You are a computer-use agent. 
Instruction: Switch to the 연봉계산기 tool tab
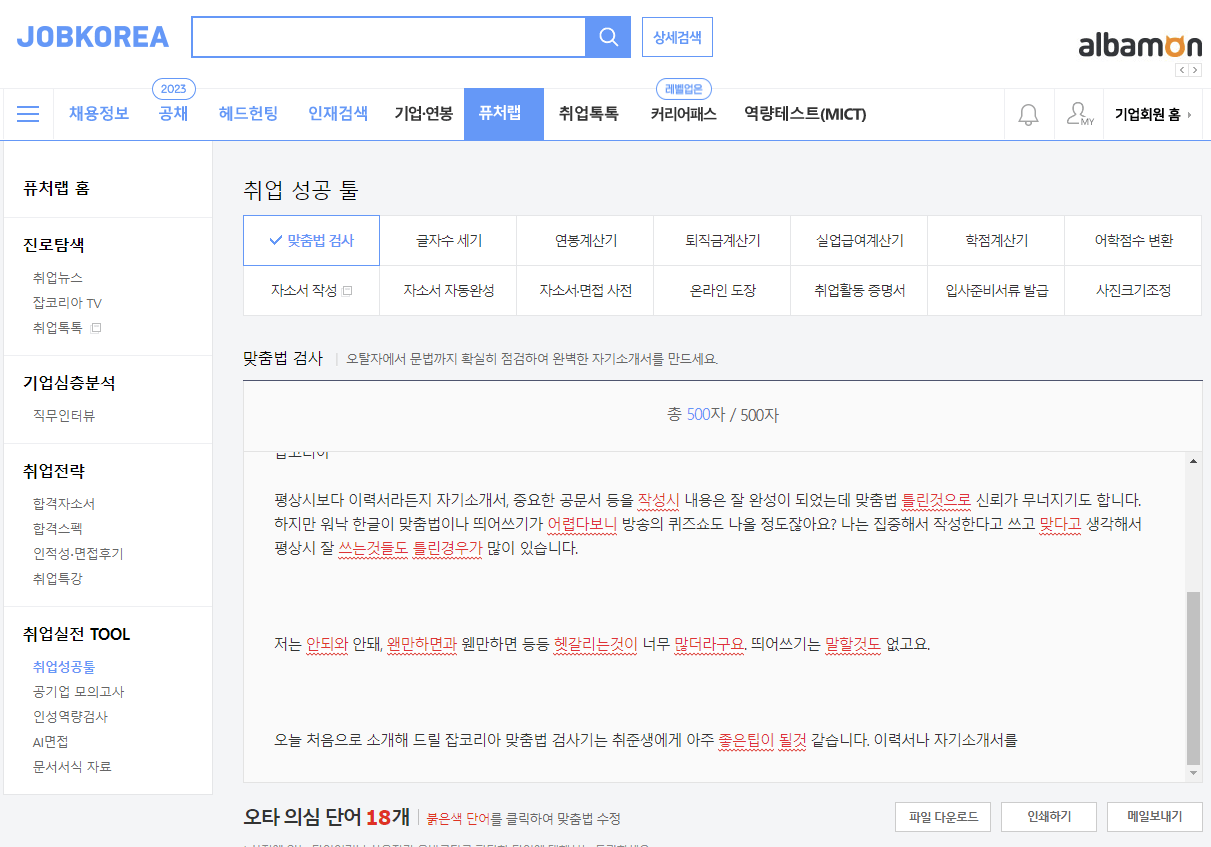point(585,240)
